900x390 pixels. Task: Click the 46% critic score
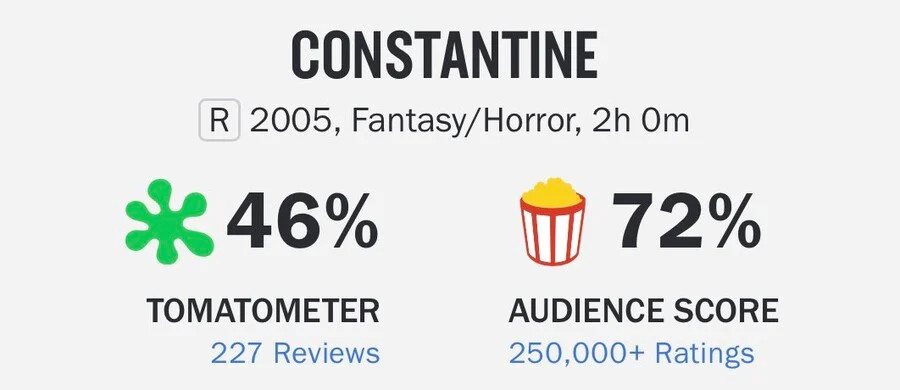click(302, 221)
